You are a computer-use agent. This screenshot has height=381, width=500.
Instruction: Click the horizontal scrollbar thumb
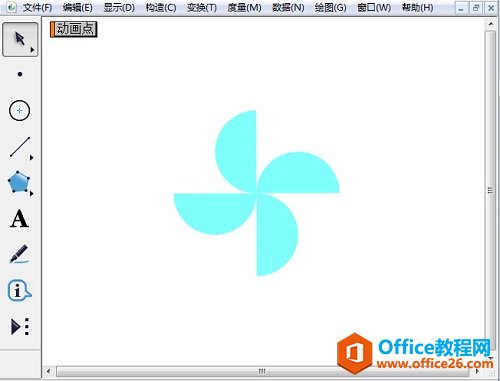[x=262, y=371]
